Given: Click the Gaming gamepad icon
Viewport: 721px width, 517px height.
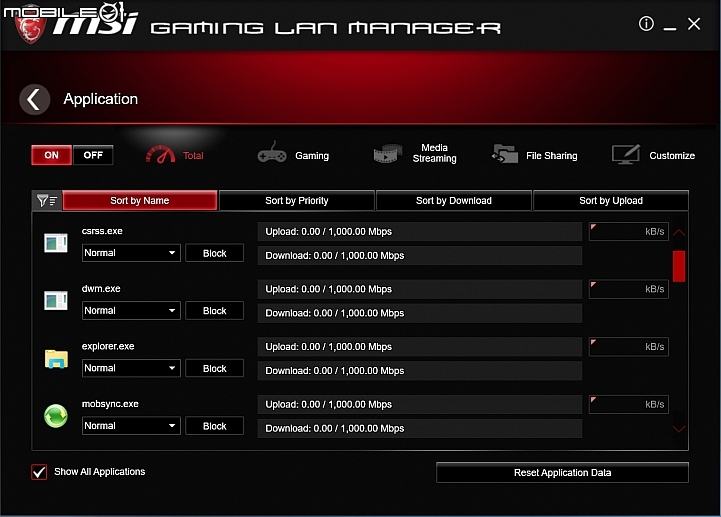Looking at the screenshot, I should [x=272, y=153].
